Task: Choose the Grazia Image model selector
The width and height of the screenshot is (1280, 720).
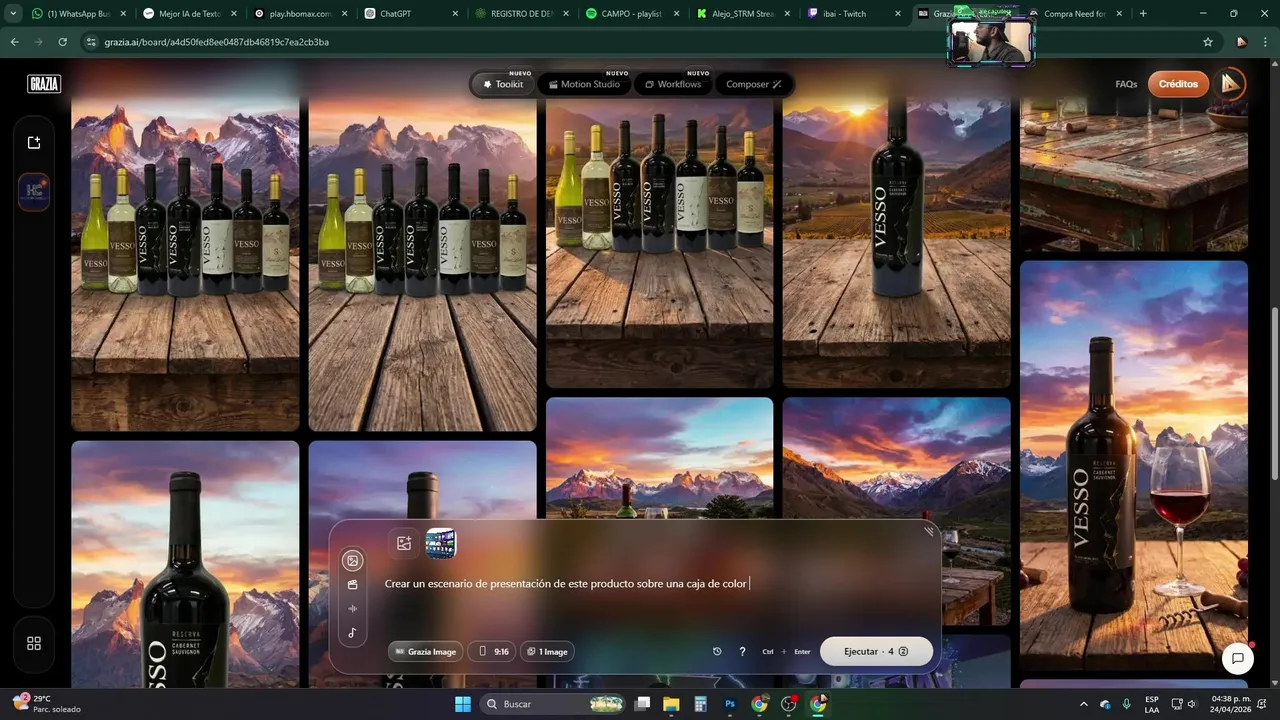Action: coord(426,652)
